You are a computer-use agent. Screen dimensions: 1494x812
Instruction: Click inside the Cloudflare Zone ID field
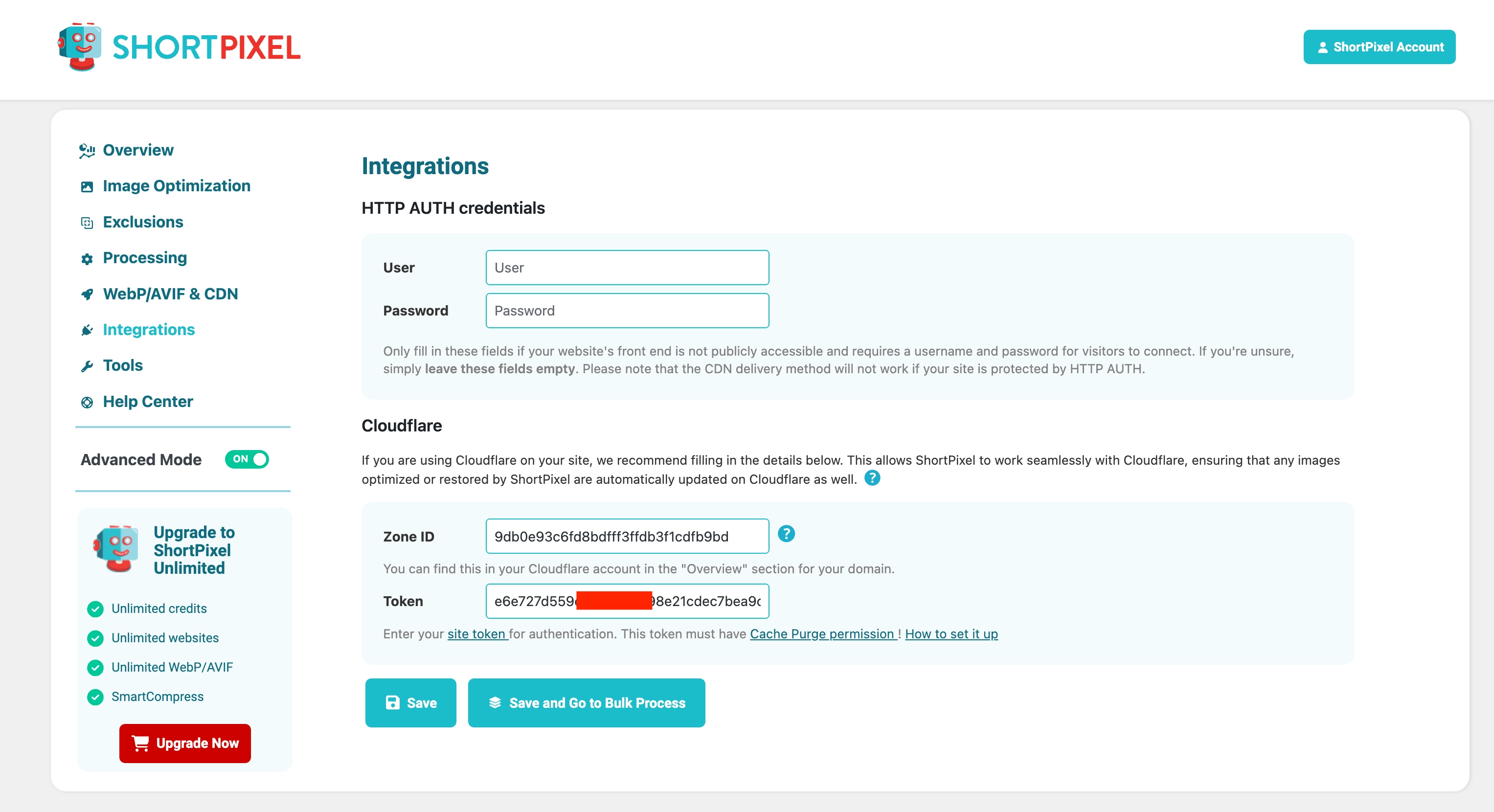coord(627,536)
